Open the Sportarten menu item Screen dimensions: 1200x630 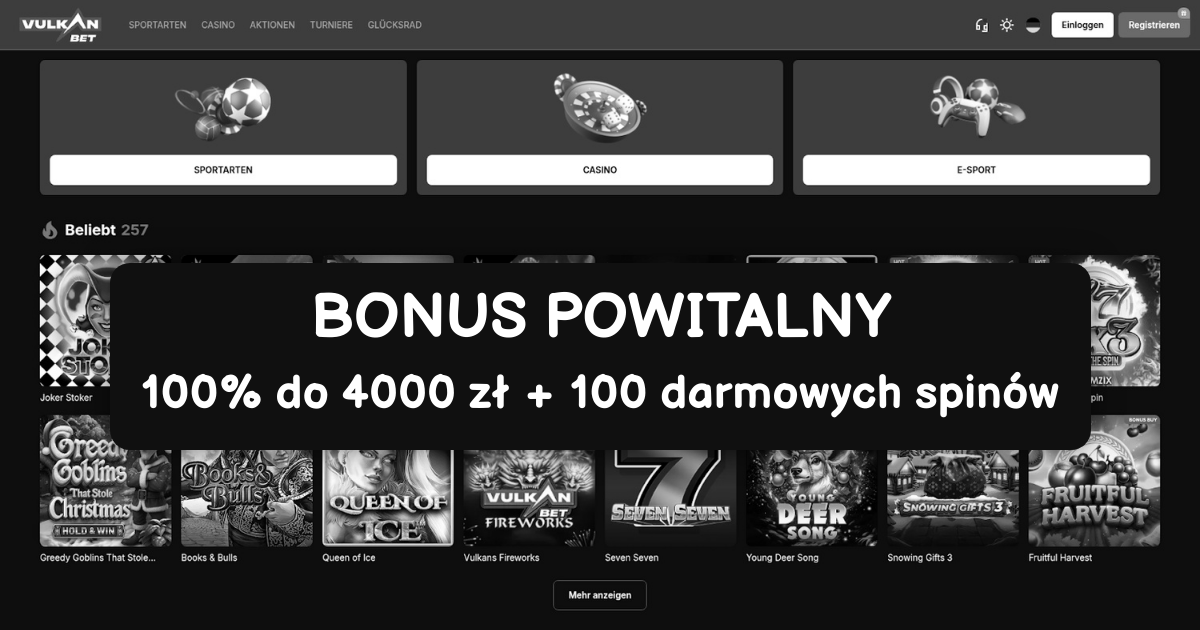pos(157,25)
